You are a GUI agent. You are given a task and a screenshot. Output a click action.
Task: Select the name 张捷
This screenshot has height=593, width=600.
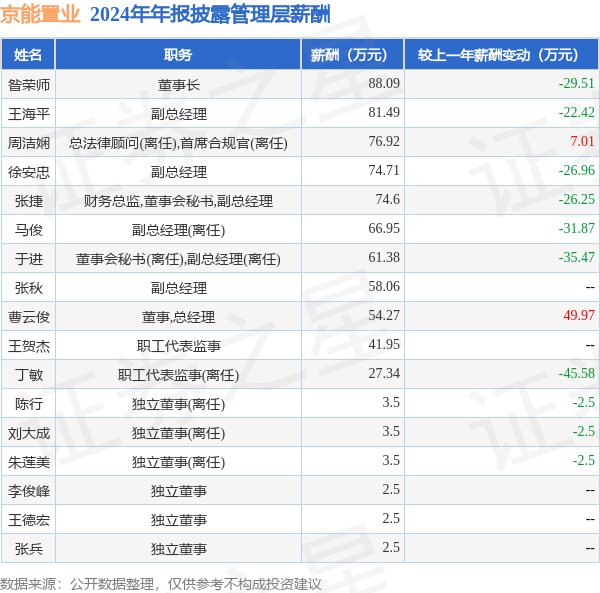29,201
